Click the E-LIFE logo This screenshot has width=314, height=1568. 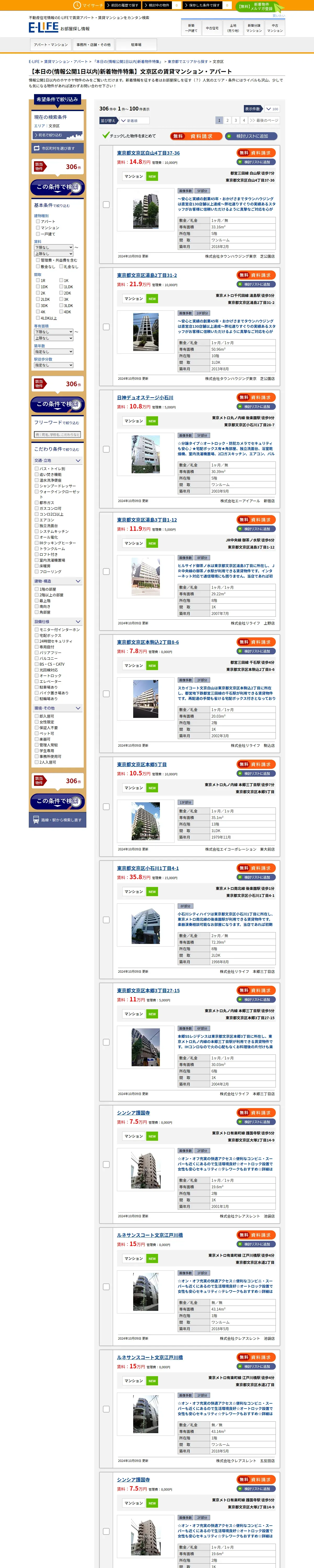pyautogui.click(x=43, y=27)
